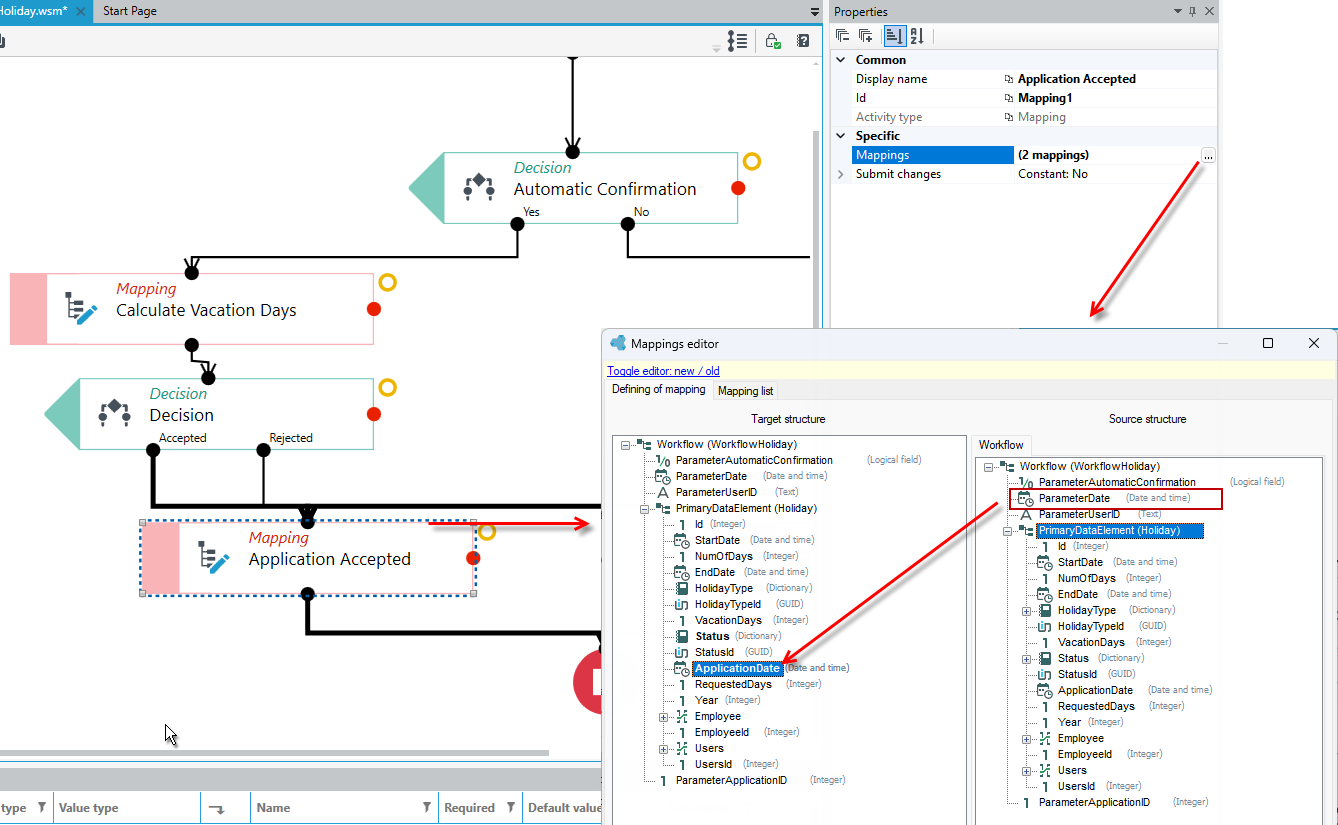Image resolution: width=1338 pixels, height=825 pixels.
Task: Collapse the Common properties section
Action: point(841,60)
